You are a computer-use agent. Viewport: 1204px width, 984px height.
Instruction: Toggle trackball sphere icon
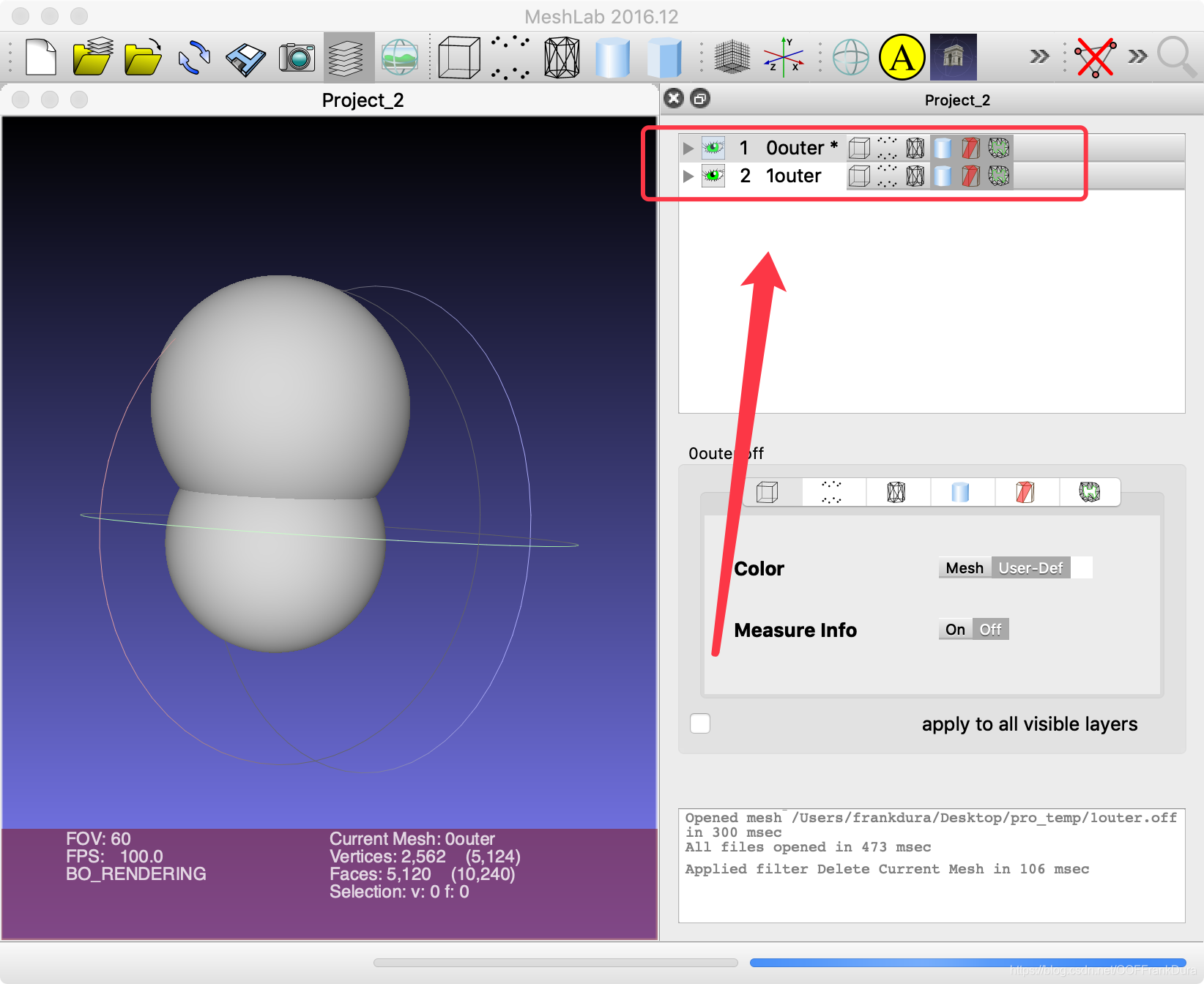tap(851, 57)
